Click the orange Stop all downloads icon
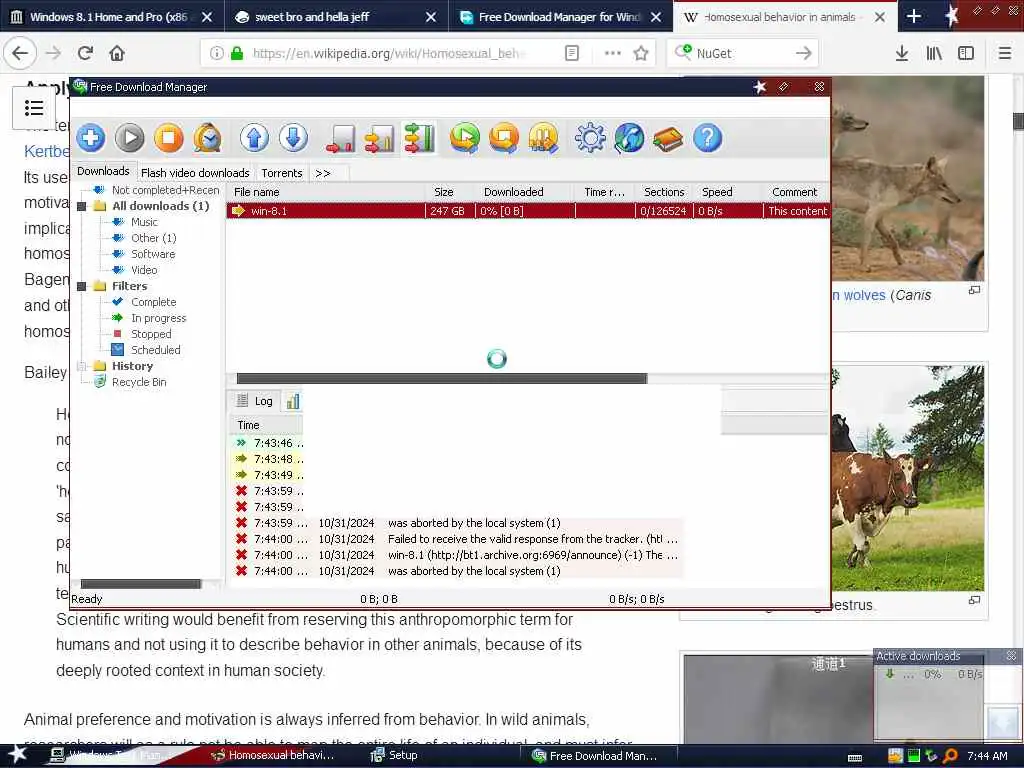This screenshot has width=1024, height=768. (504, 138)
